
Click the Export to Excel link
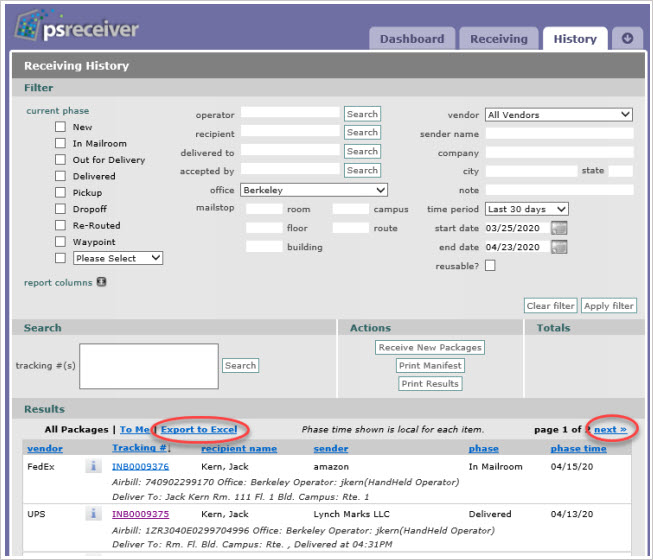tap(199, 429)
